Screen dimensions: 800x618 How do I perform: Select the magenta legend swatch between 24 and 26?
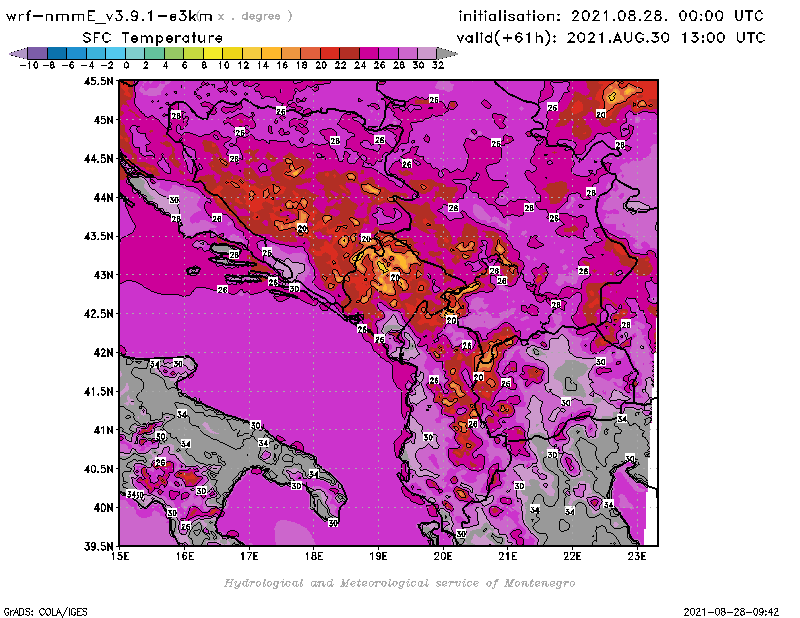pos(369,53)
